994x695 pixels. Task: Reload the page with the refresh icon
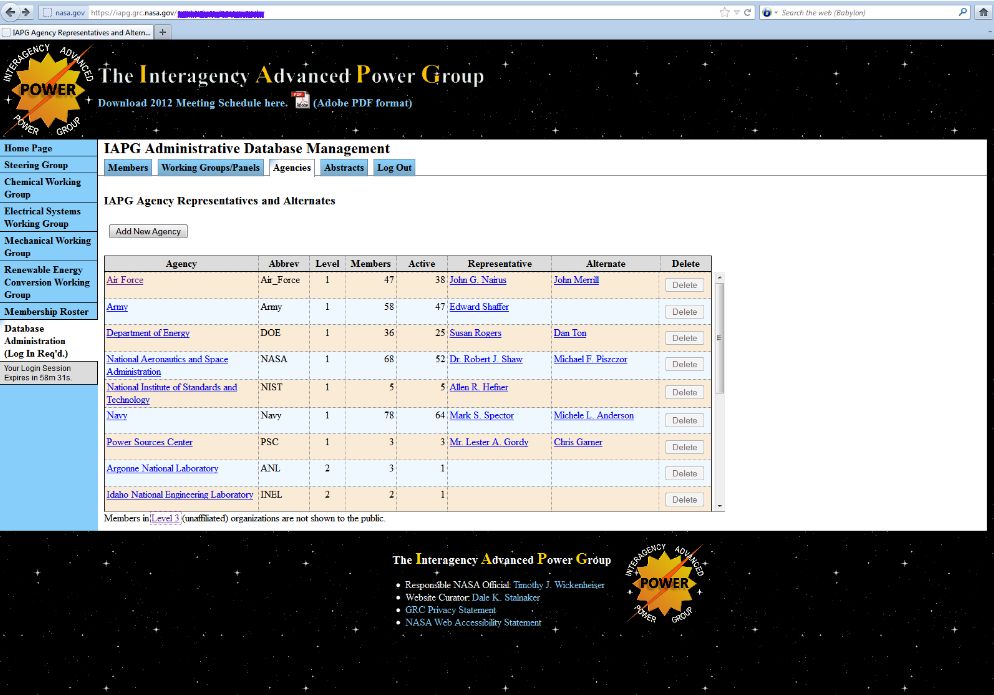point(747,12)
